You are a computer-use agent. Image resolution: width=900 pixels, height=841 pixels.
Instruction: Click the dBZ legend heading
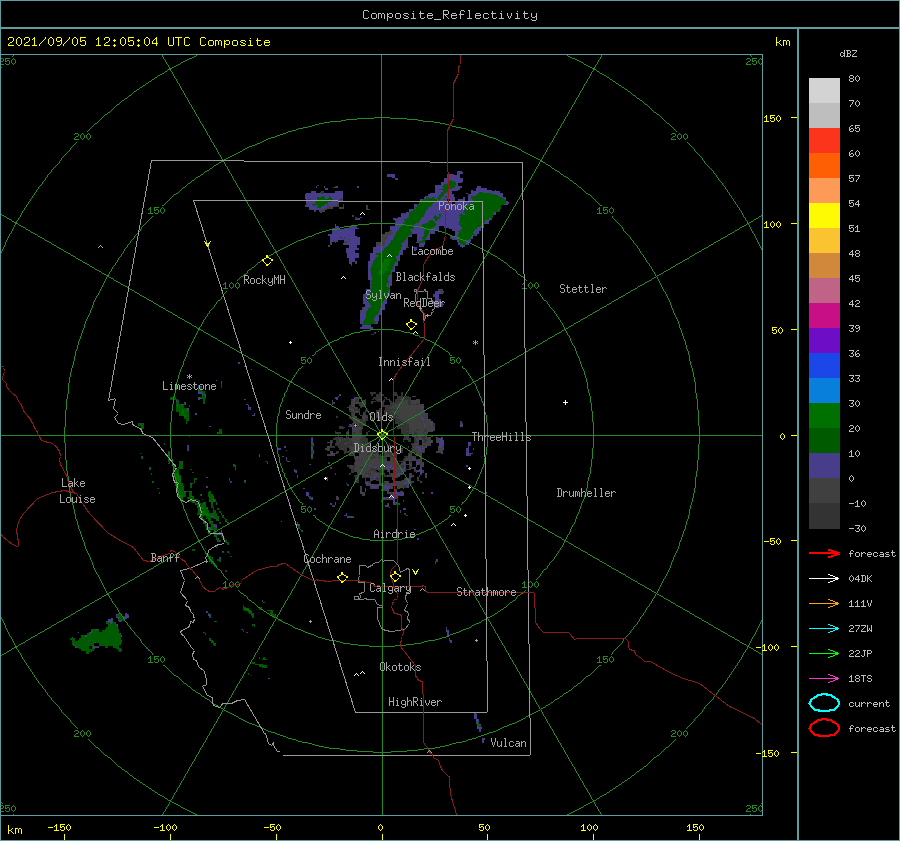pos(848,53)
